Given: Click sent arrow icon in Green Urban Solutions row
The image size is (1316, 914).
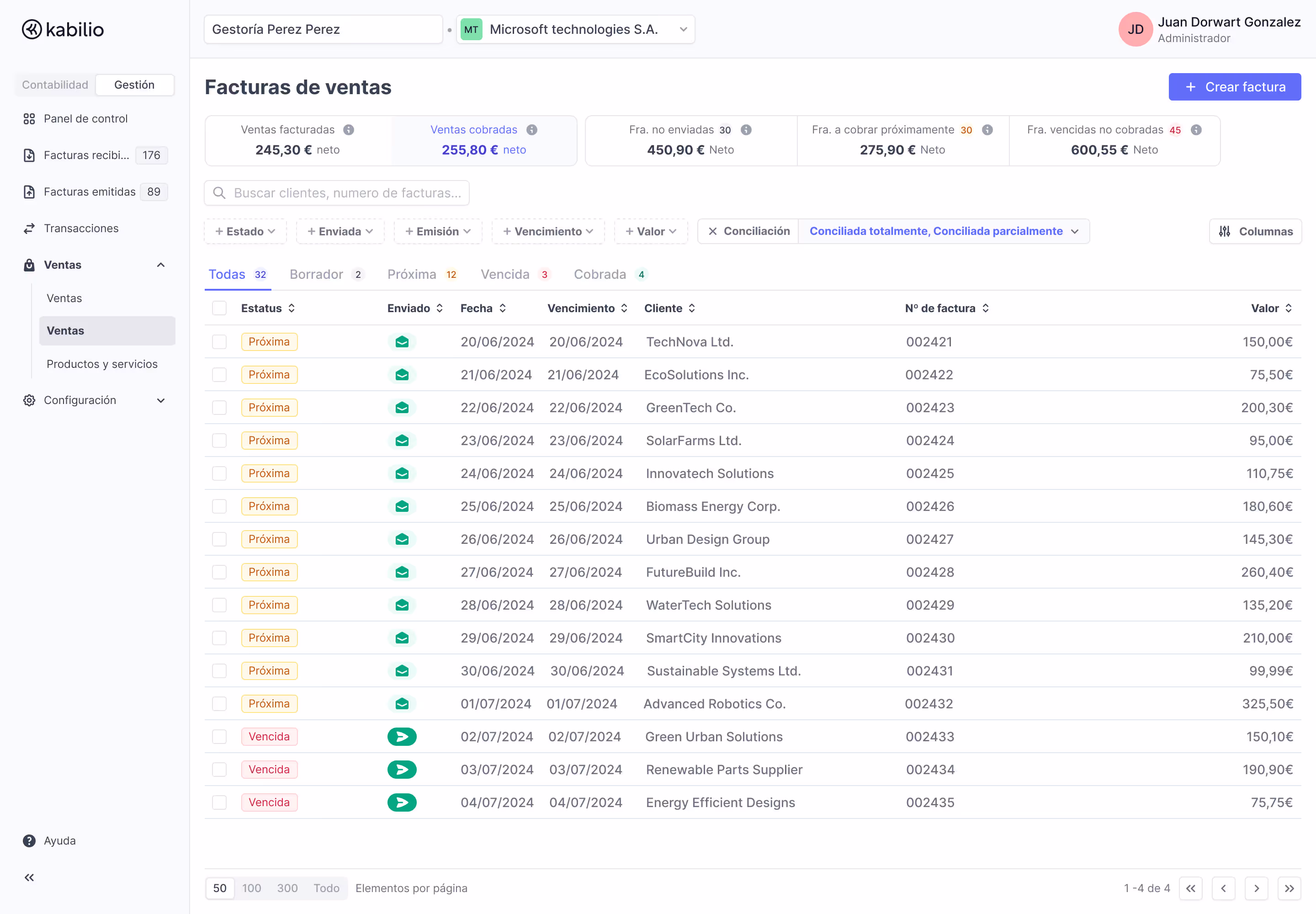Looking at the screenshot, I should [x=402, y=737].
